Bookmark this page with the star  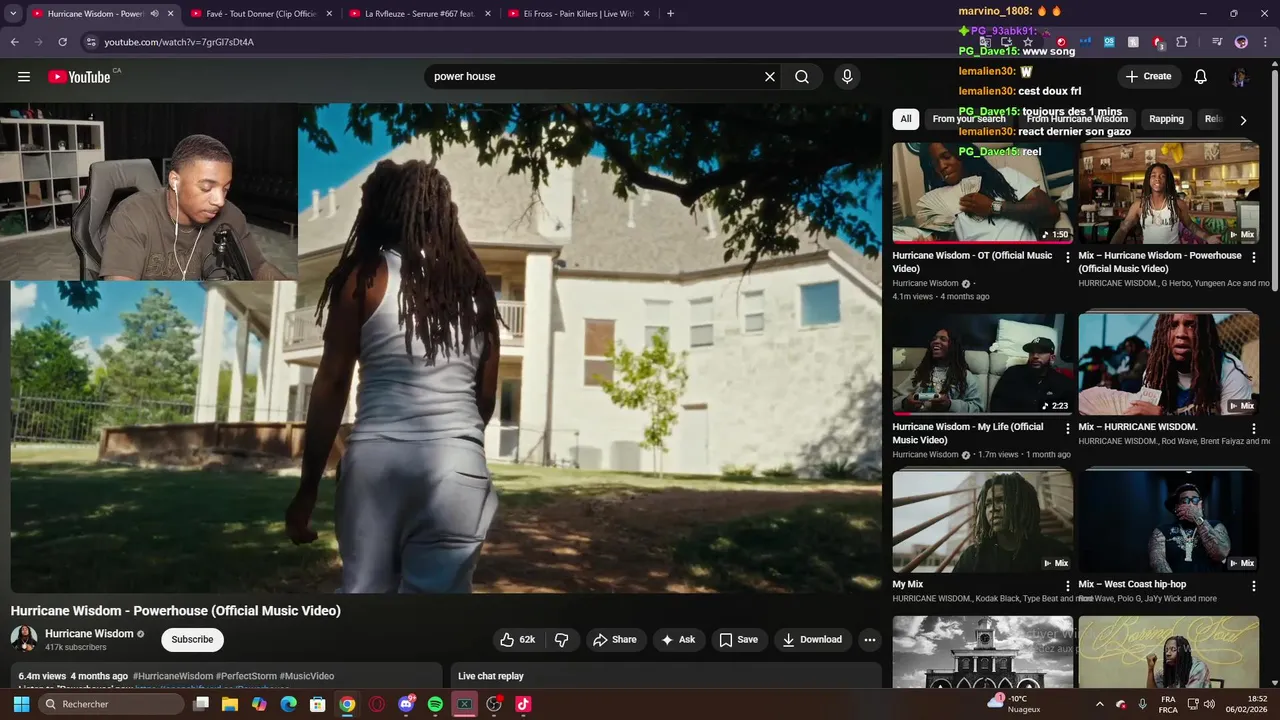pyautogui.click(x=1028, y=42)
